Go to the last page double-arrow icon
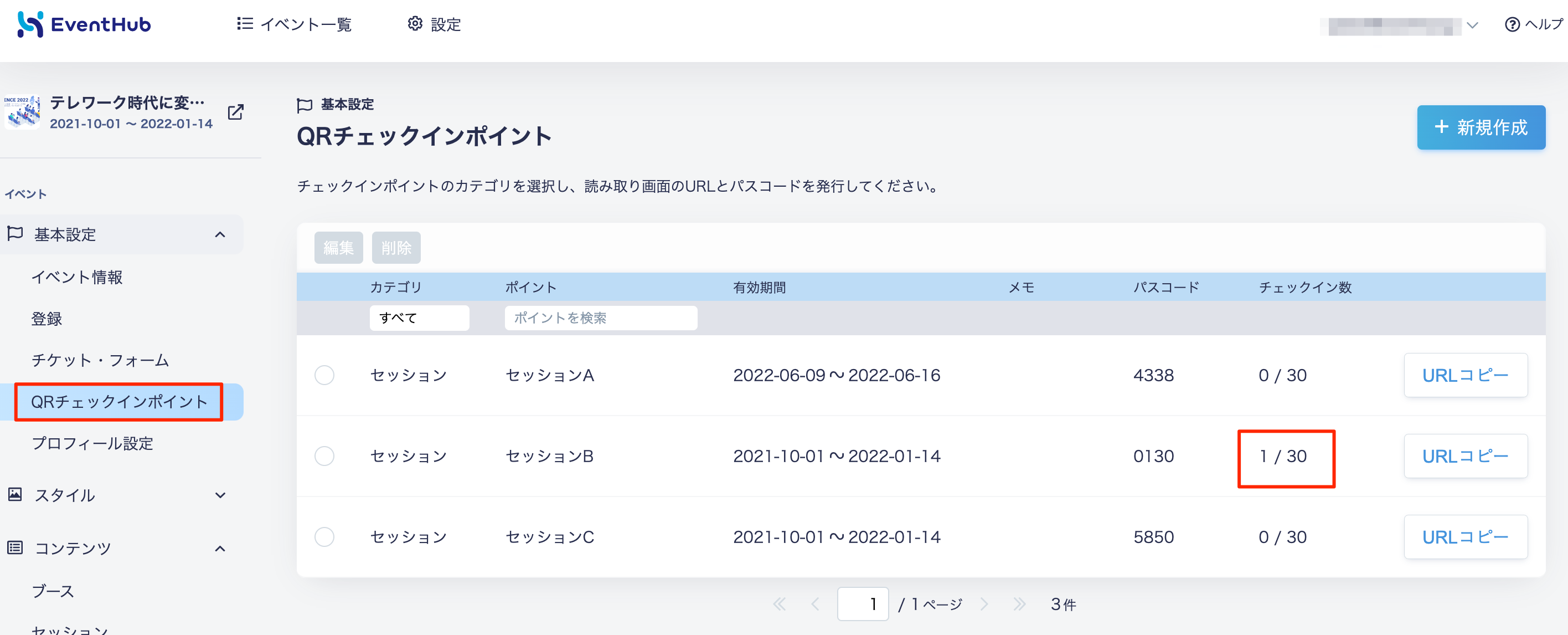Image resolution: width=1568 pixels, height=635 pixels. [x=1019, y=604]
